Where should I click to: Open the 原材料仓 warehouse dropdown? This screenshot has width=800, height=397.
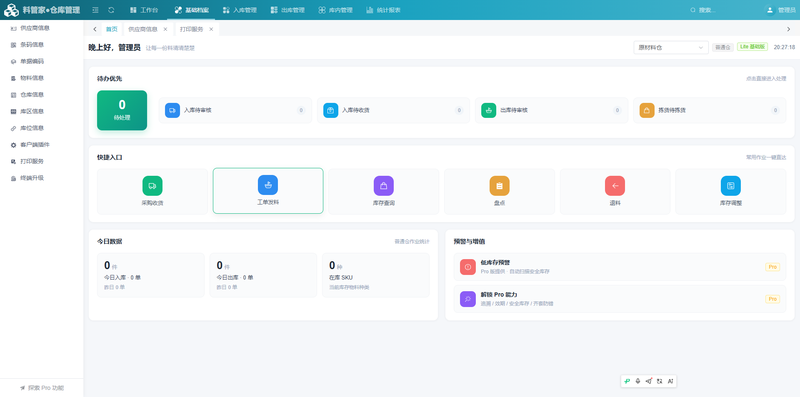coord(670,47)
